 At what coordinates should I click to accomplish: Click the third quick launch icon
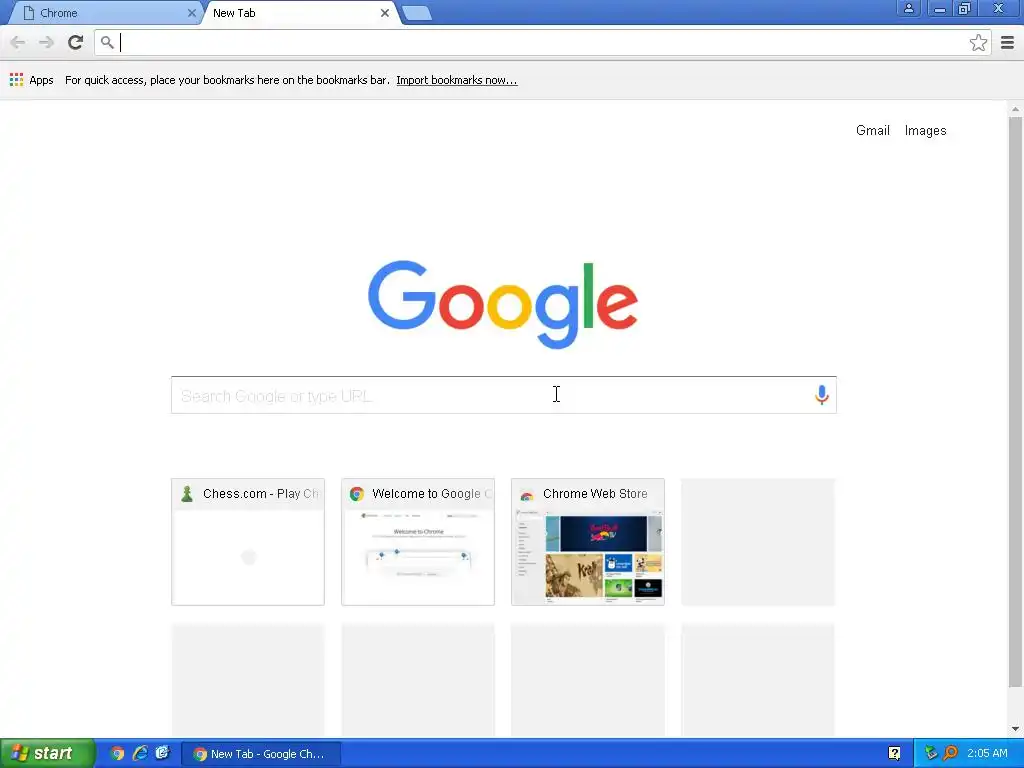tap(162, 753)
